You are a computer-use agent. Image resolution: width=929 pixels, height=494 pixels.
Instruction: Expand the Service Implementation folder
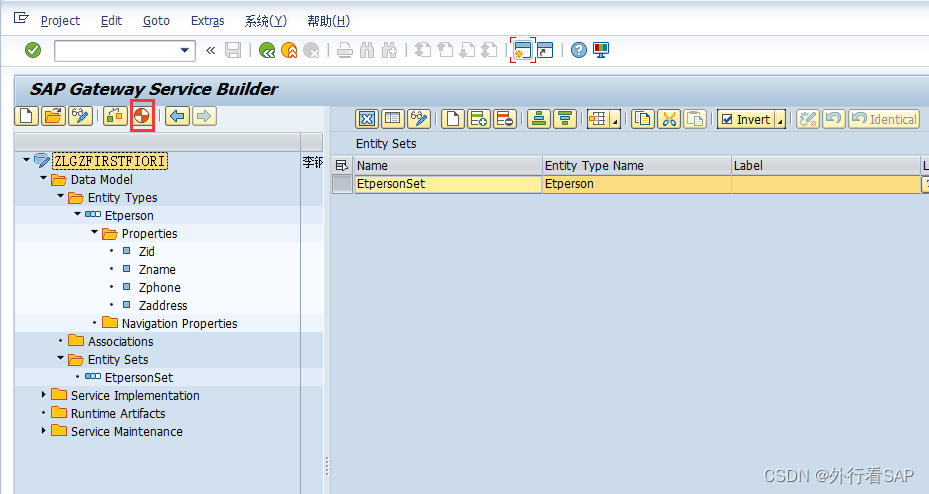coord(43,394)
